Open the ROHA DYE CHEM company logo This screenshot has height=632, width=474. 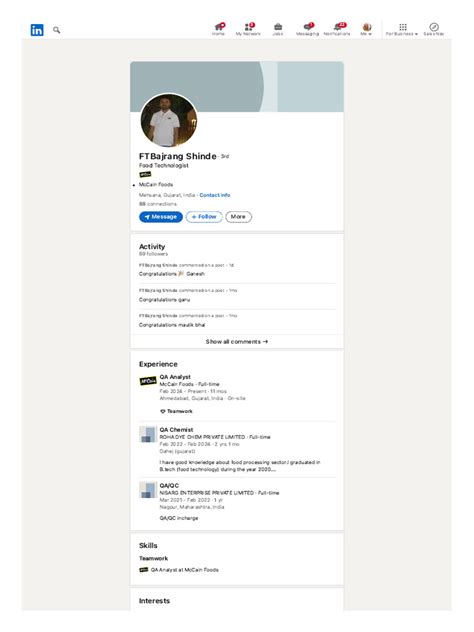pos(148,434)
